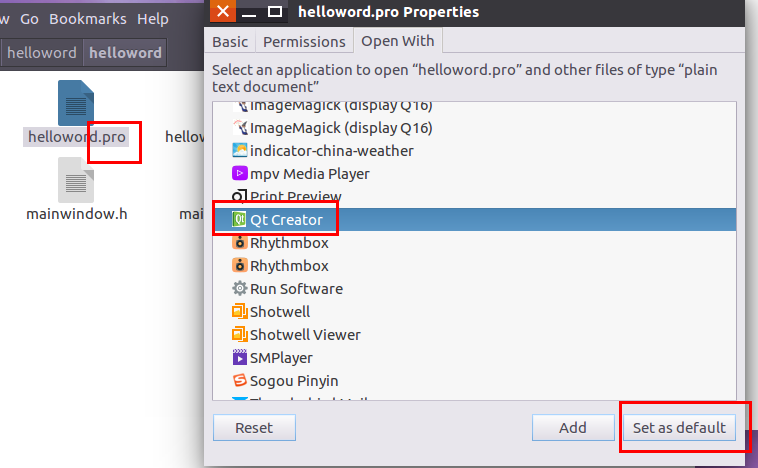Click the first helloword path breadcrumb

[x=42, y=52]
